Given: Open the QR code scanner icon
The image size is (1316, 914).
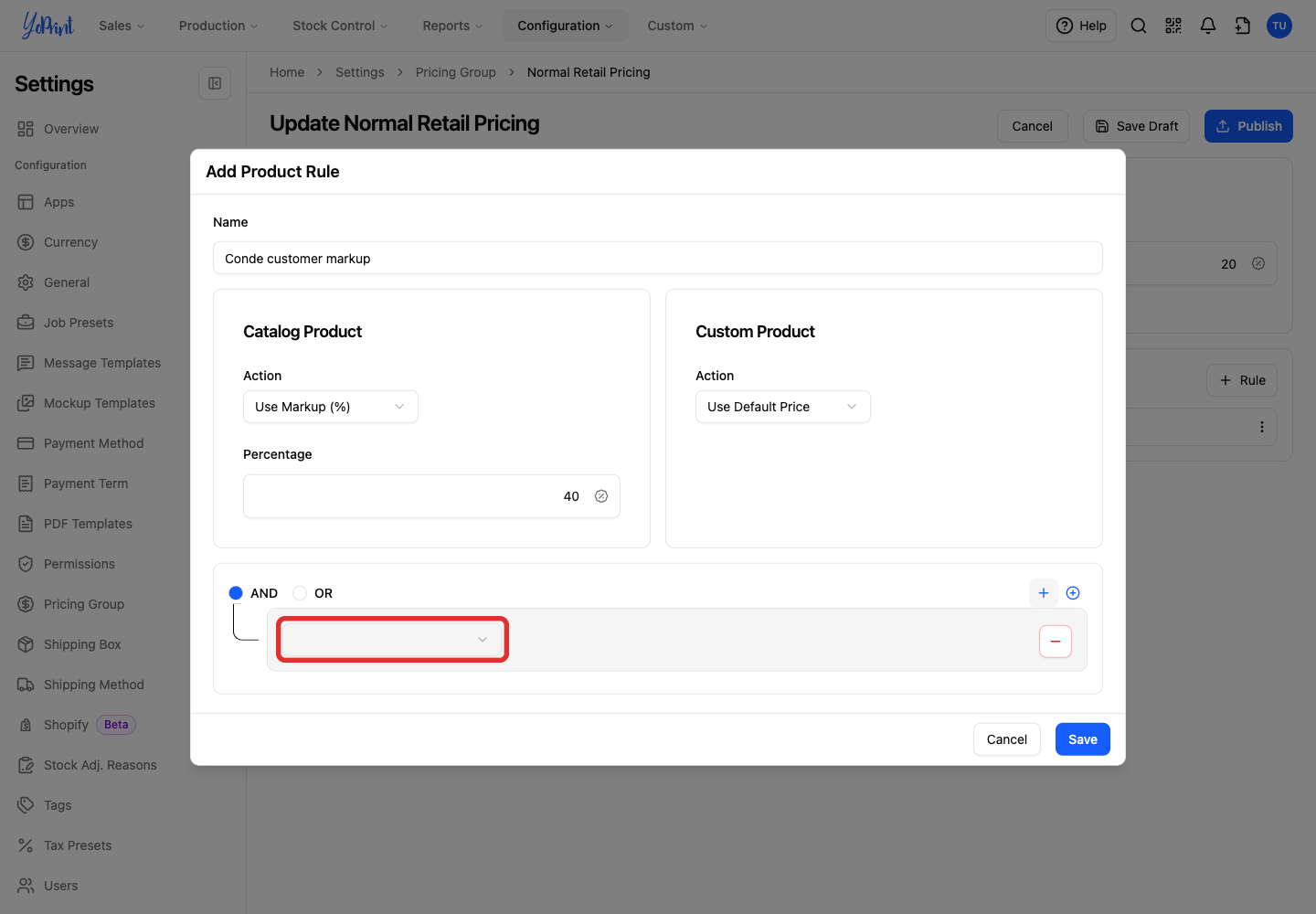Looking at the screenshot, I should 1173,26.
